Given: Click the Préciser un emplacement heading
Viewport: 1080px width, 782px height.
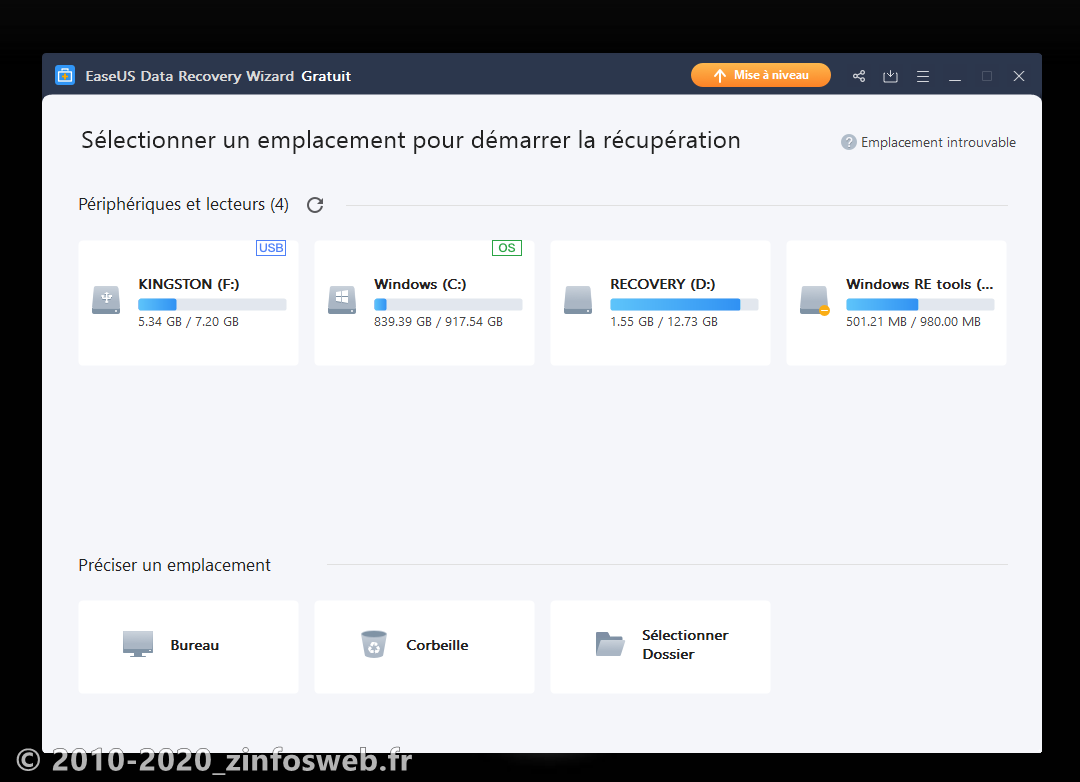Looking at the screenshot, I should 174,565.
